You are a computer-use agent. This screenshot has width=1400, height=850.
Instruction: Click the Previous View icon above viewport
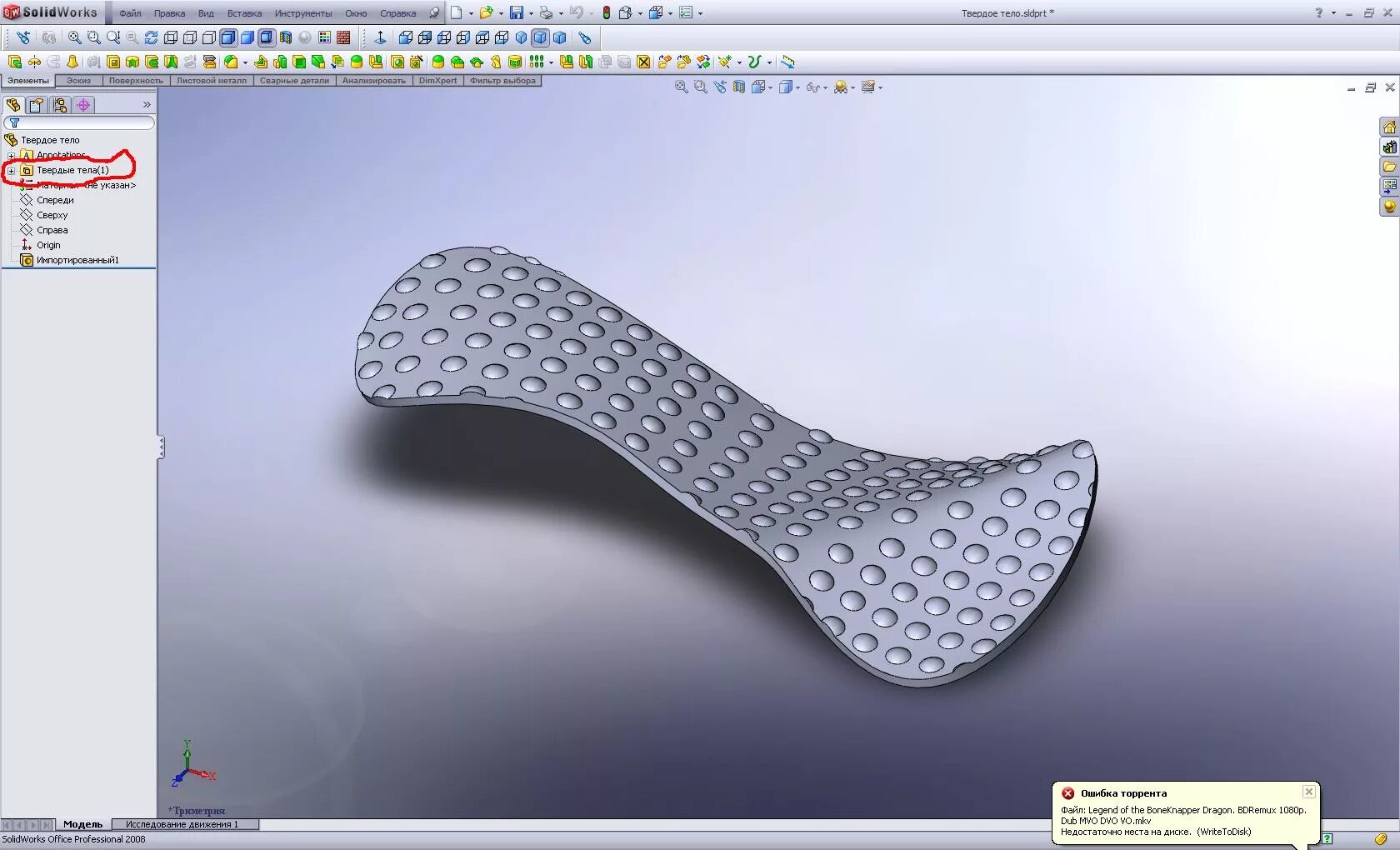point(720,87)
